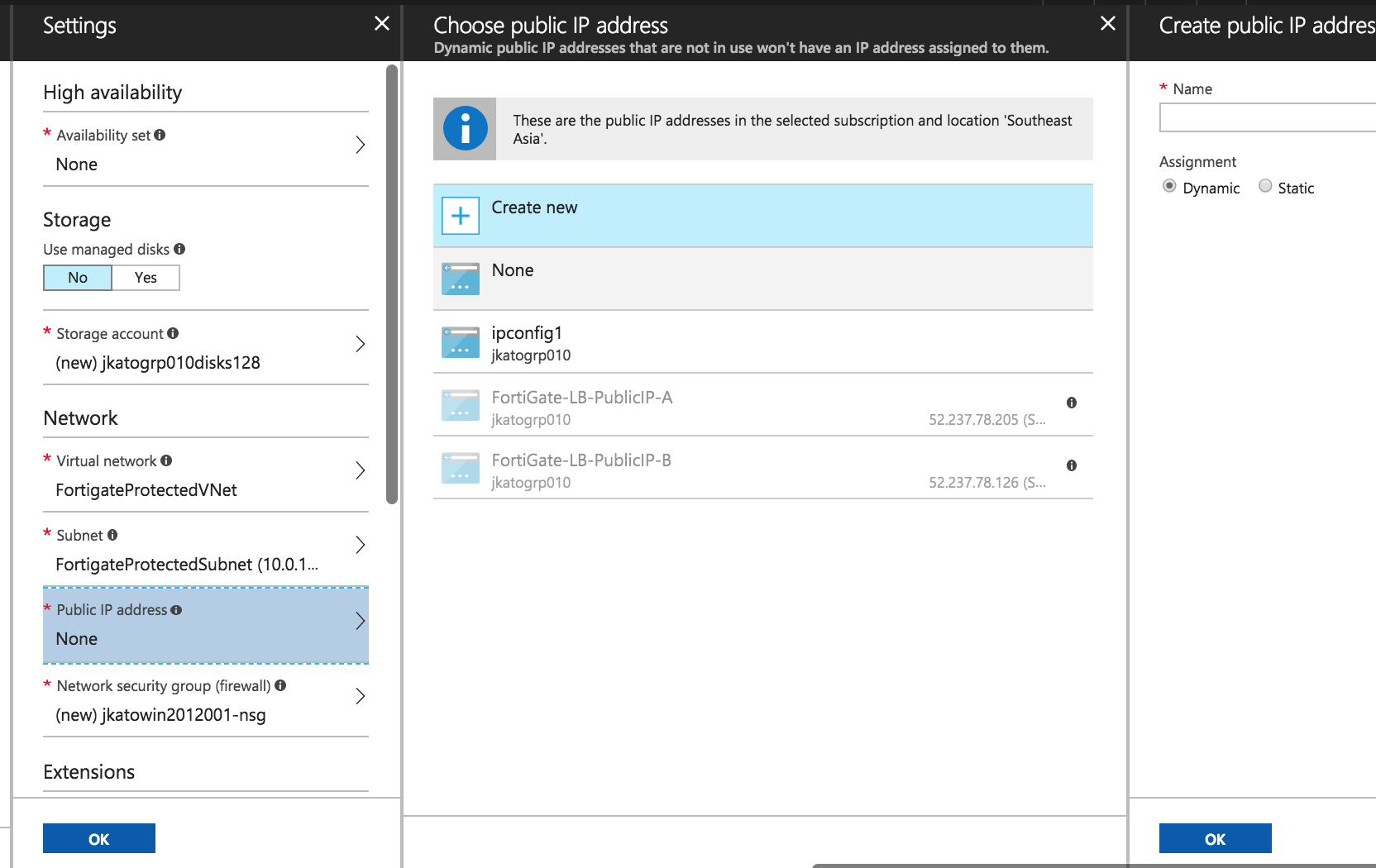This screenshot has width=1376, height=868.
Task: Open the Virtual network selector chevron
Action: coord(360,470)
